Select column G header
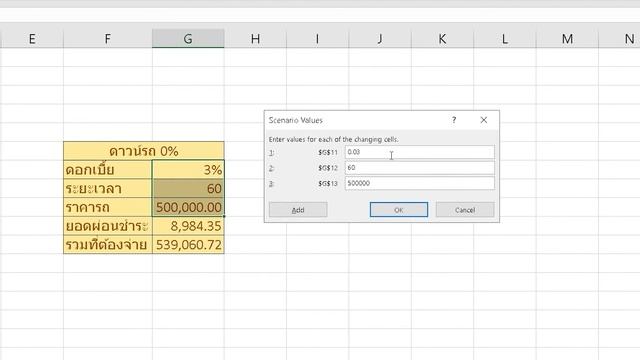 pos(188,39)
